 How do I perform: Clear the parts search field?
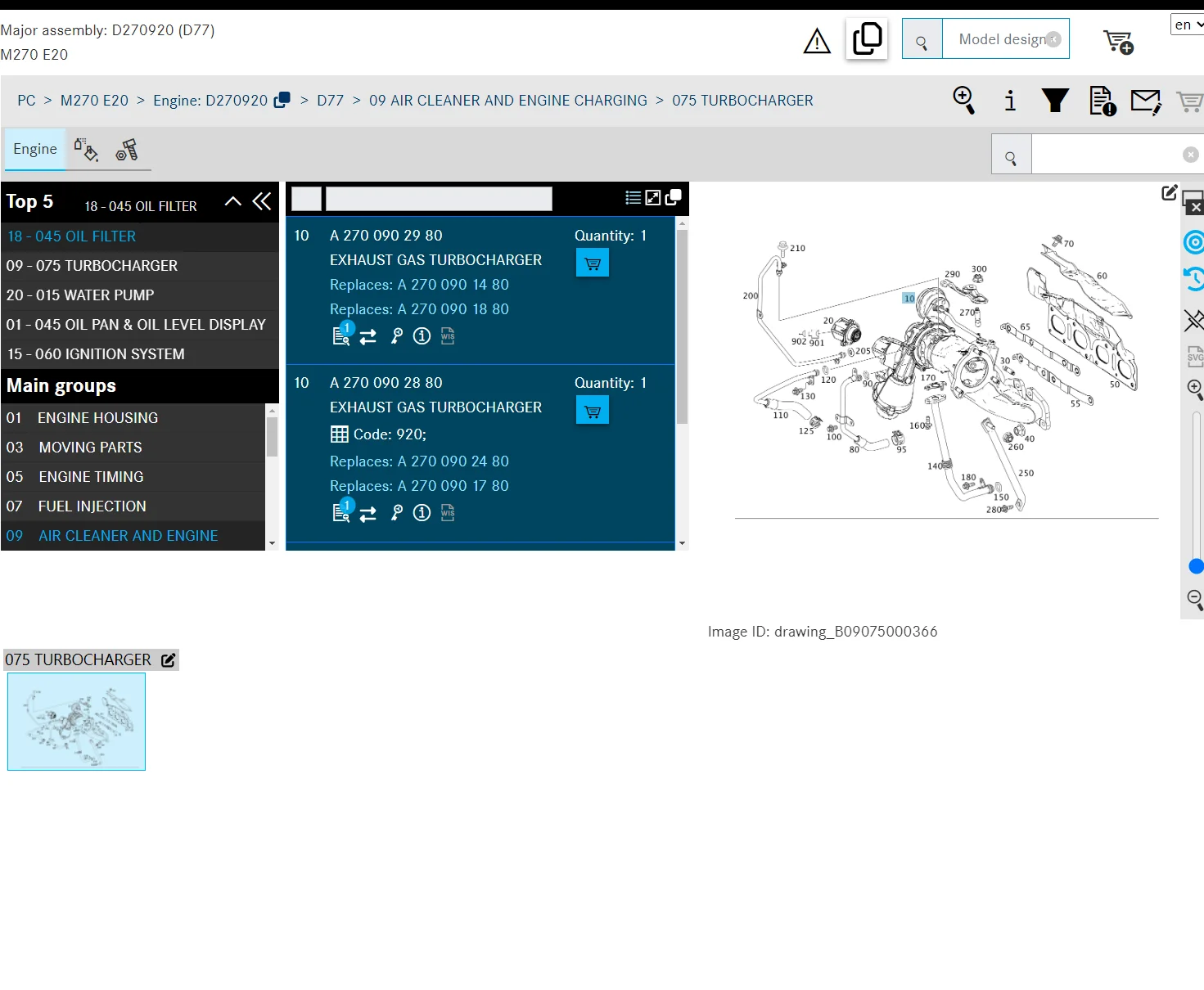click(x=1191, y=155)
